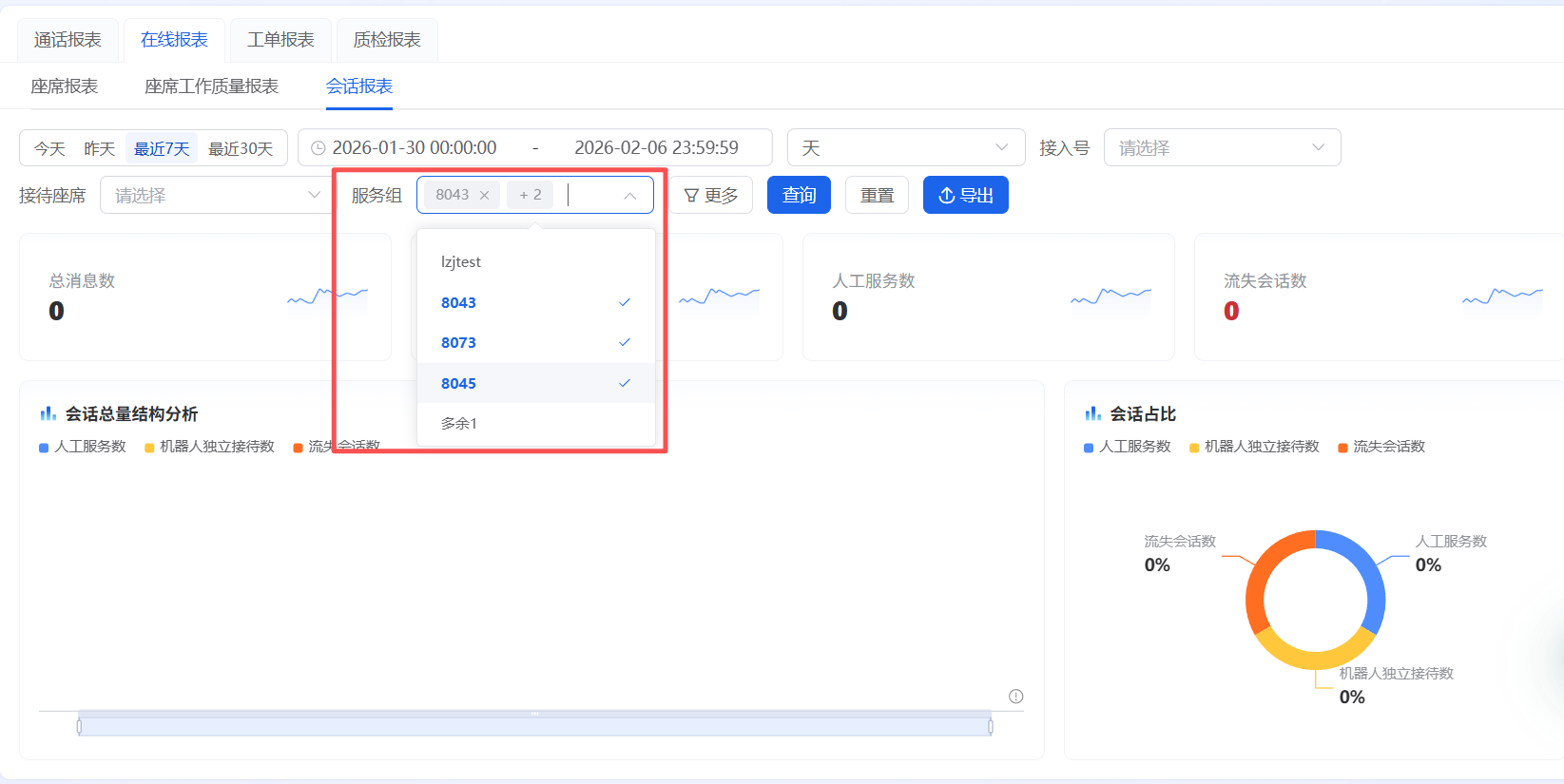Click the 导出 export button
The width and height of the screenshot is (1564, 784).
point(966,195)
